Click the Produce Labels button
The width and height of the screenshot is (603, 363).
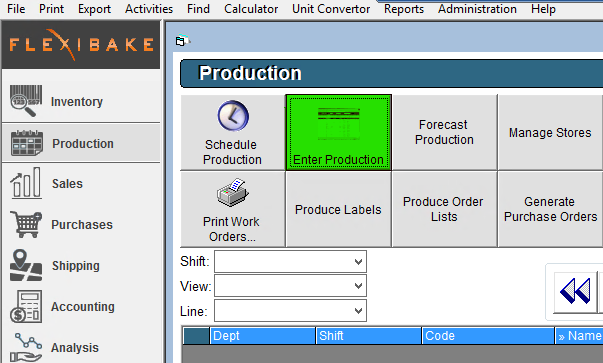pyautogui.click(x=338, y=209)
